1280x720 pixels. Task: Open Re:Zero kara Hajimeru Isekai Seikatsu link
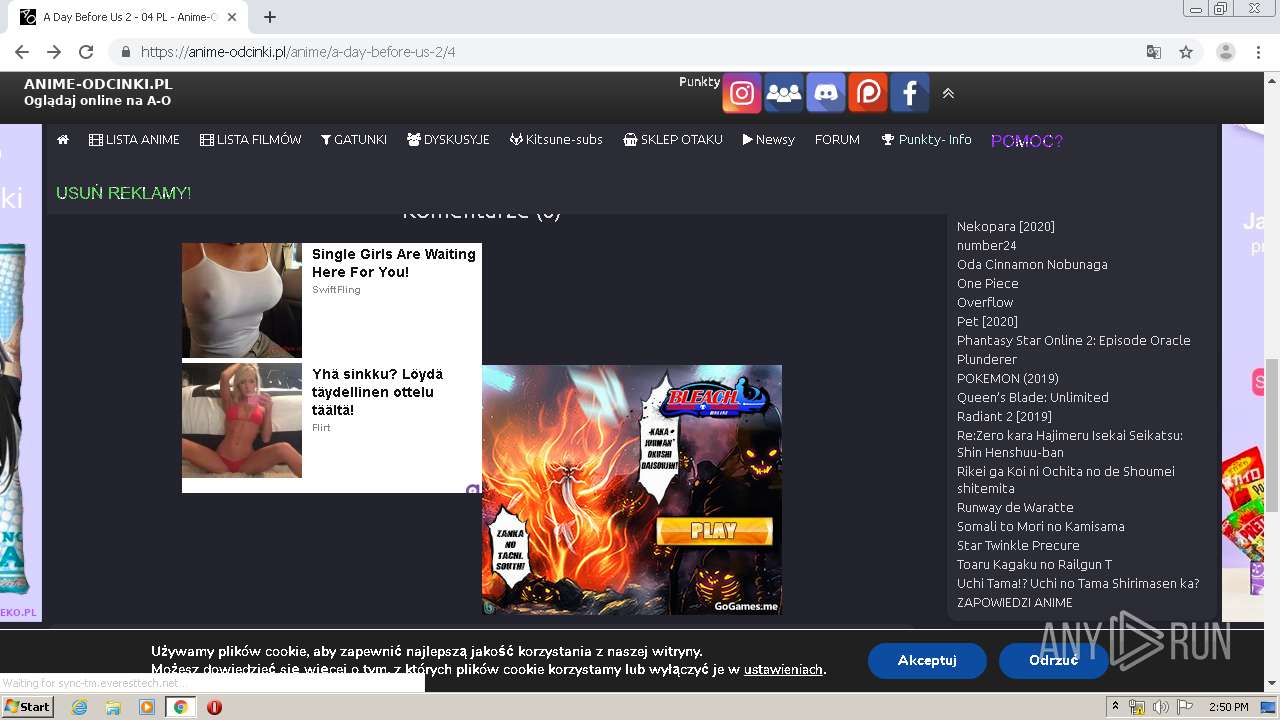pyautogui.click(x=1070, y=444)
